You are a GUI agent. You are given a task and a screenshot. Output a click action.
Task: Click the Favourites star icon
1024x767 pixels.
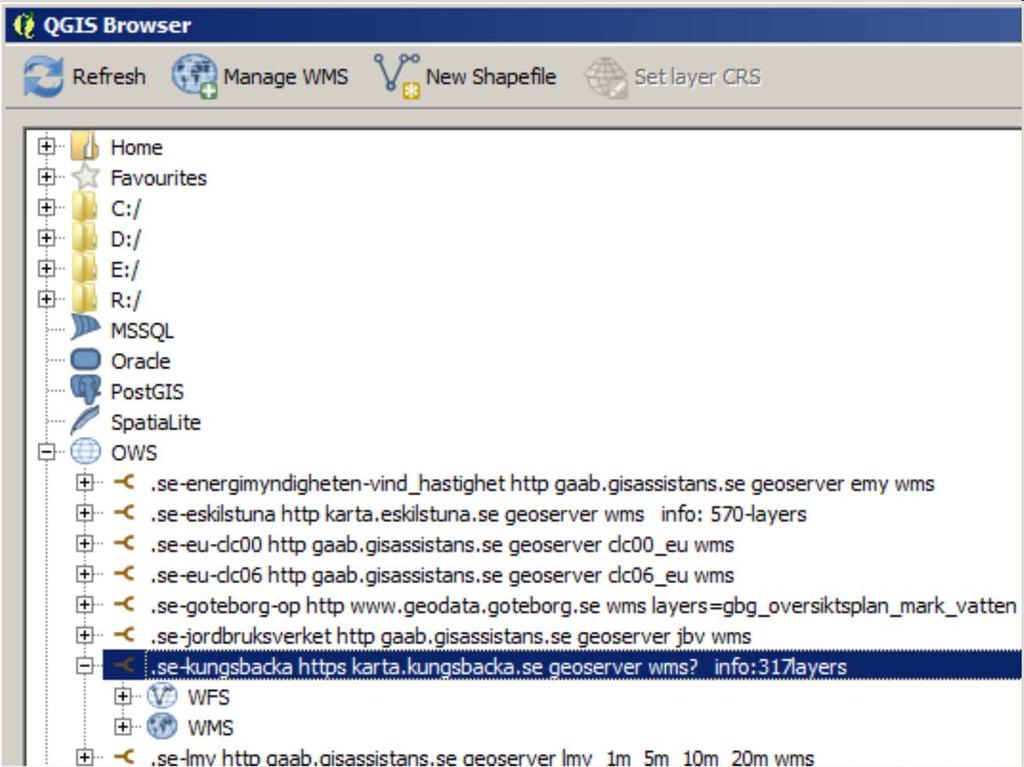pyautogui.click(x=86, y=177)
